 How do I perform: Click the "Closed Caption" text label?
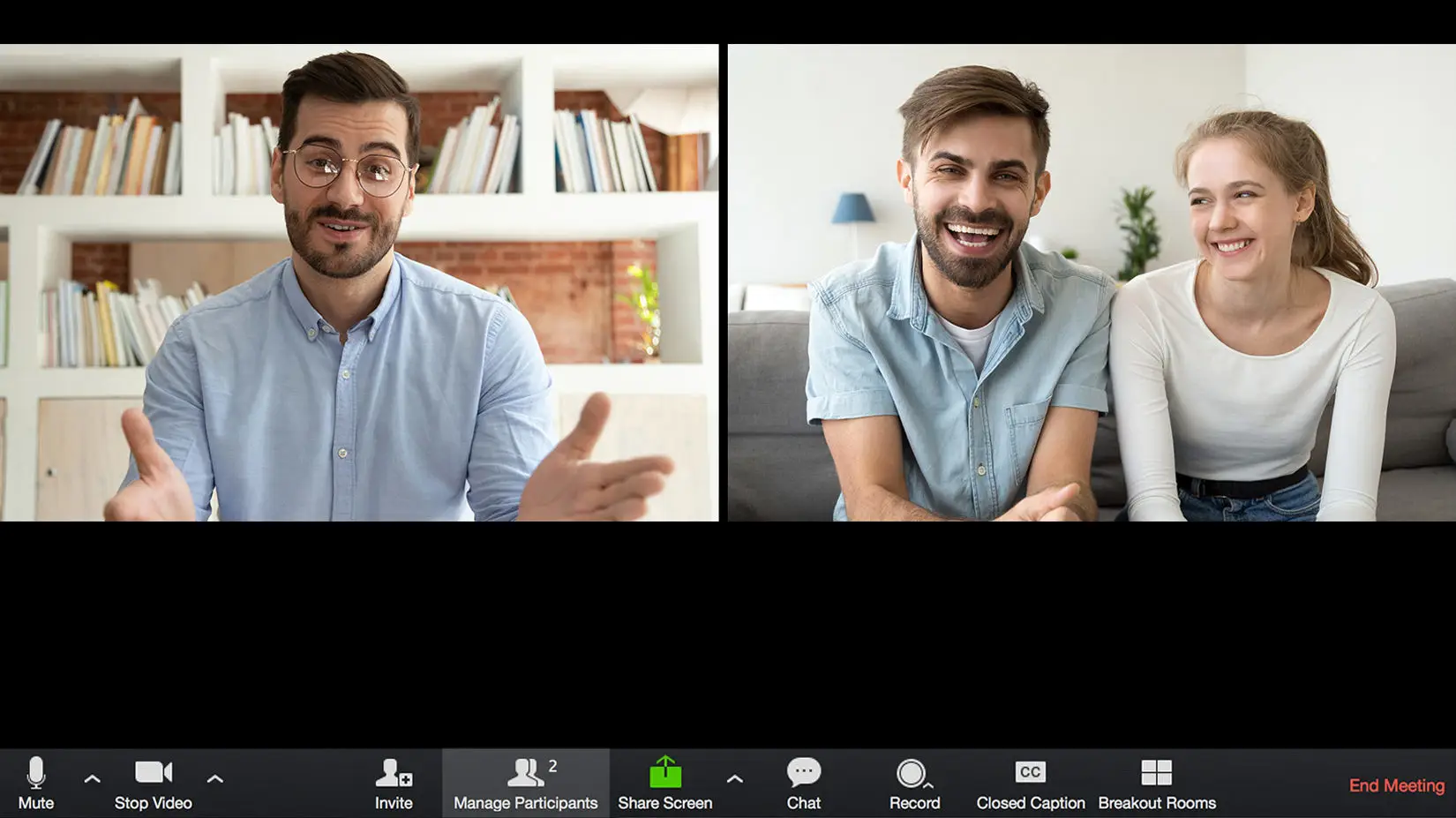coord(1030,803)
